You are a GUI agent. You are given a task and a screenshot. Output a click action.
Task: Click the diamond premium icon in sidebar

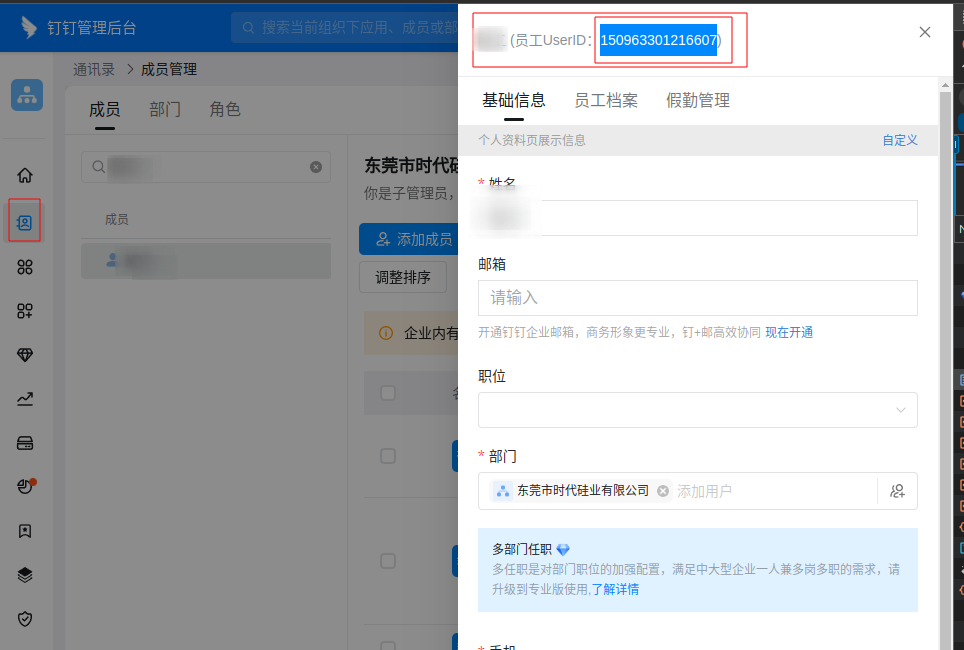25,355
